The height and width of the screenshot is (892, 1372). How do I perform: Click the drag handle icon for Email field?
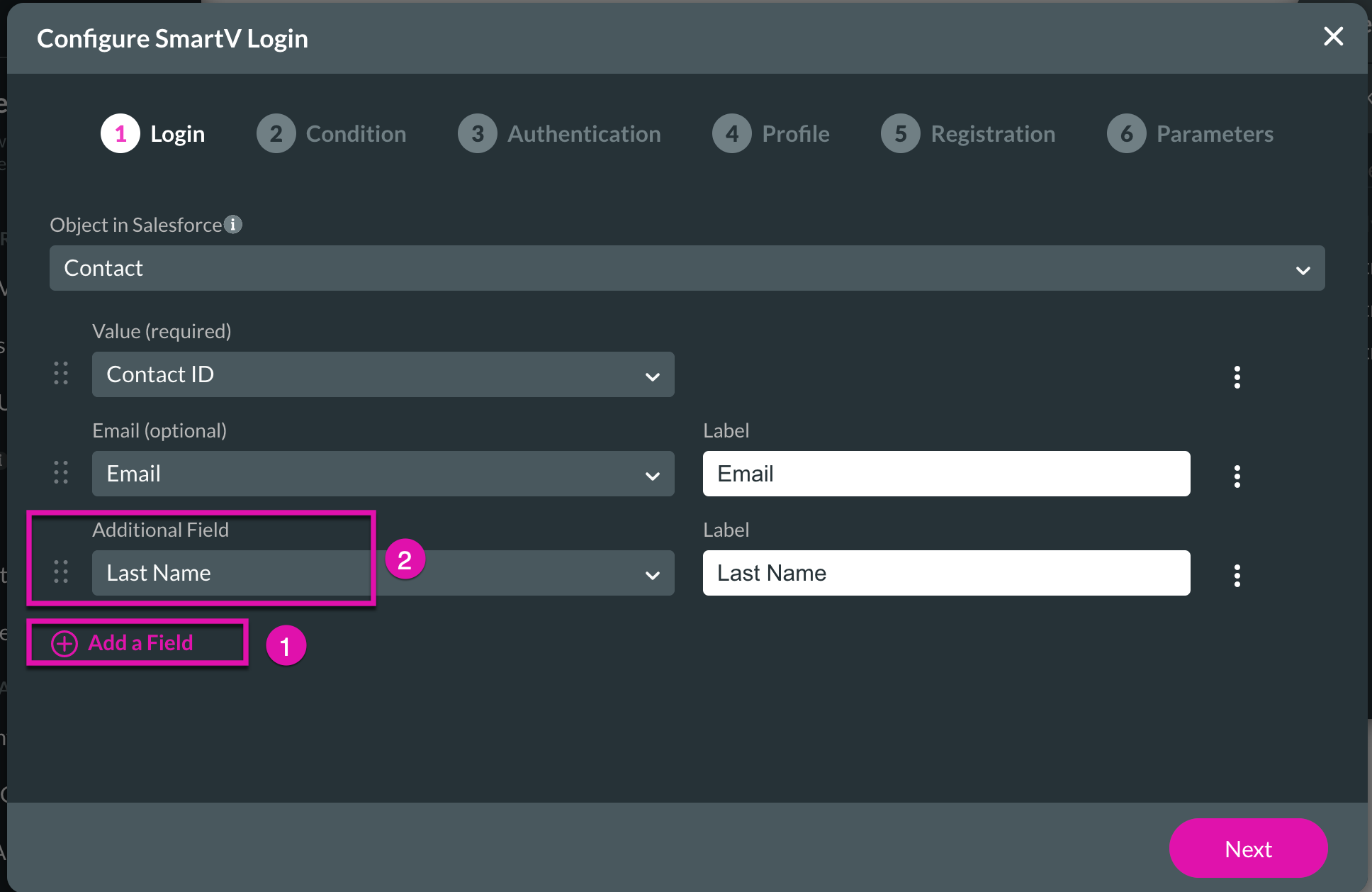(x=61, y=473)
